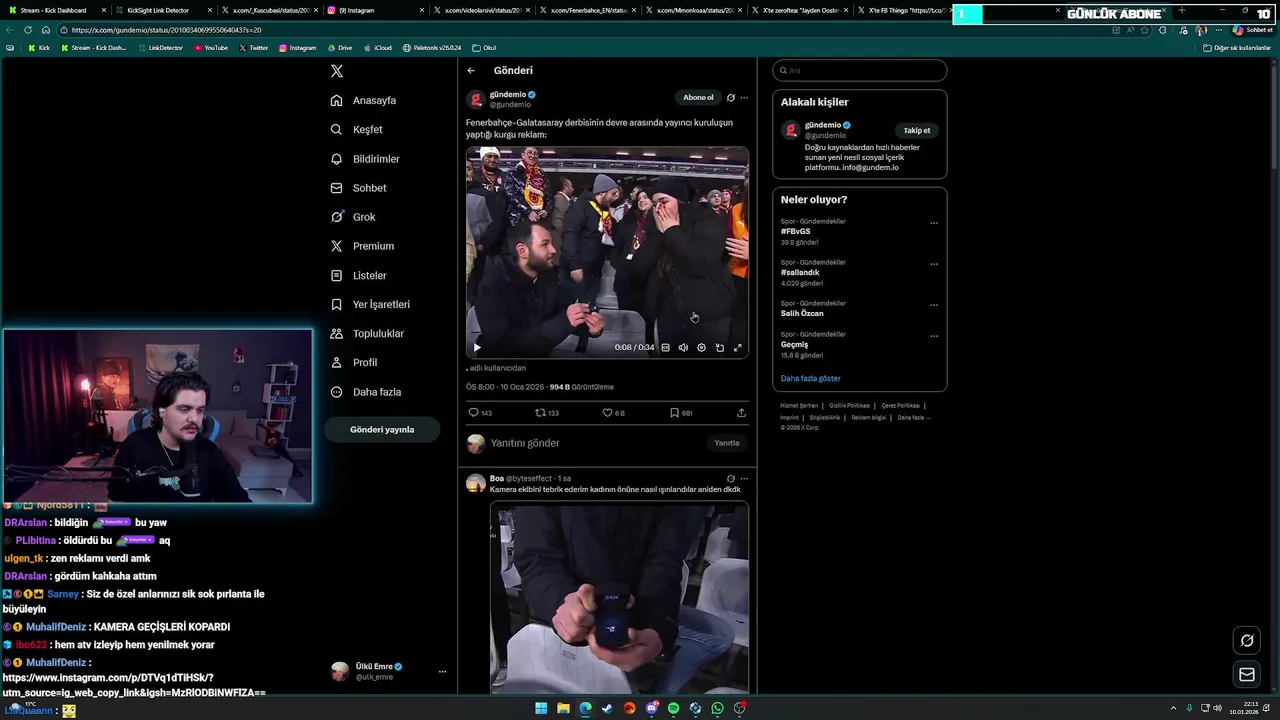
Task: Open Sohbet messages
Action: coord(358,188)
